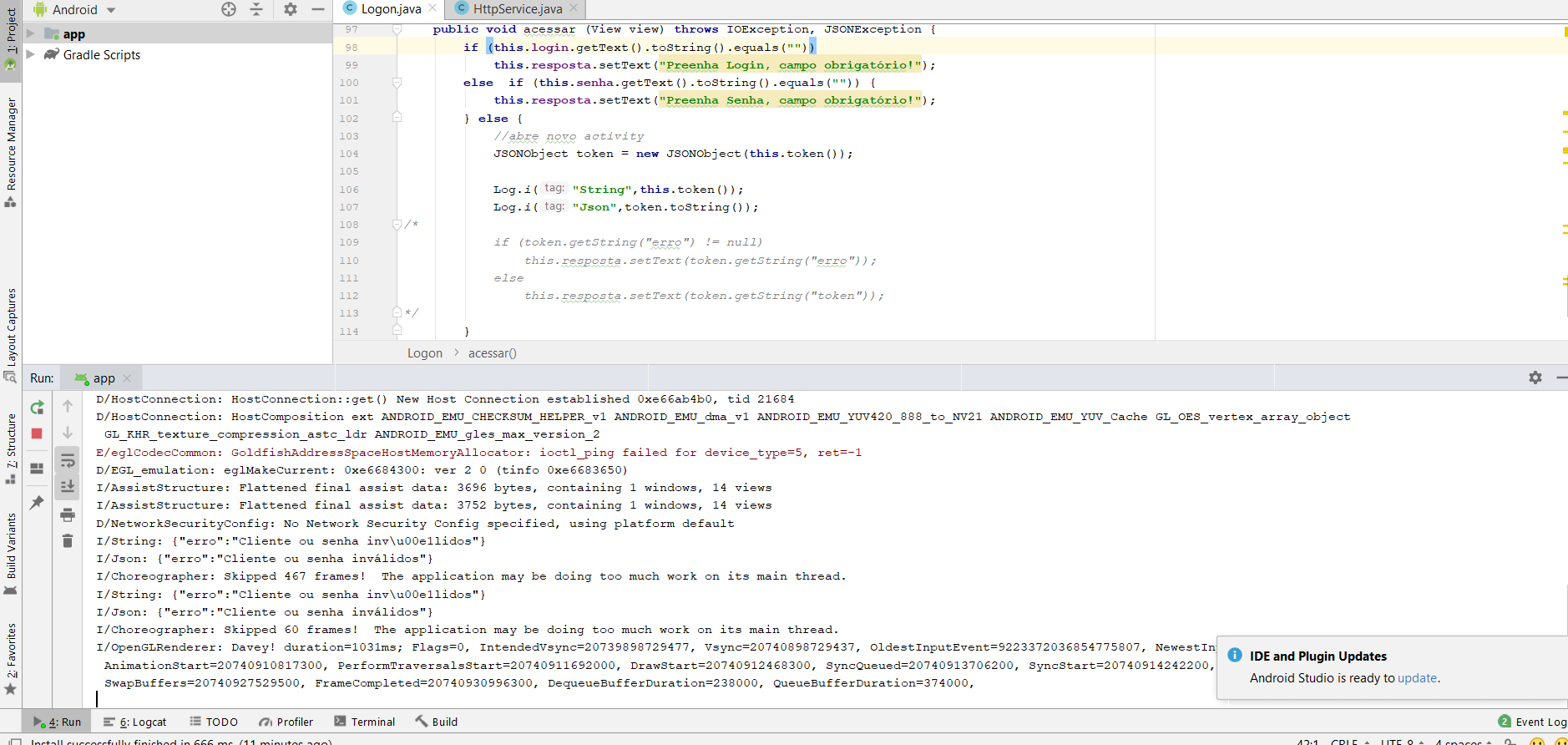1568x745 pixels.
Task: Toggle the 1: Project side tab
Action: pos(11,39)
